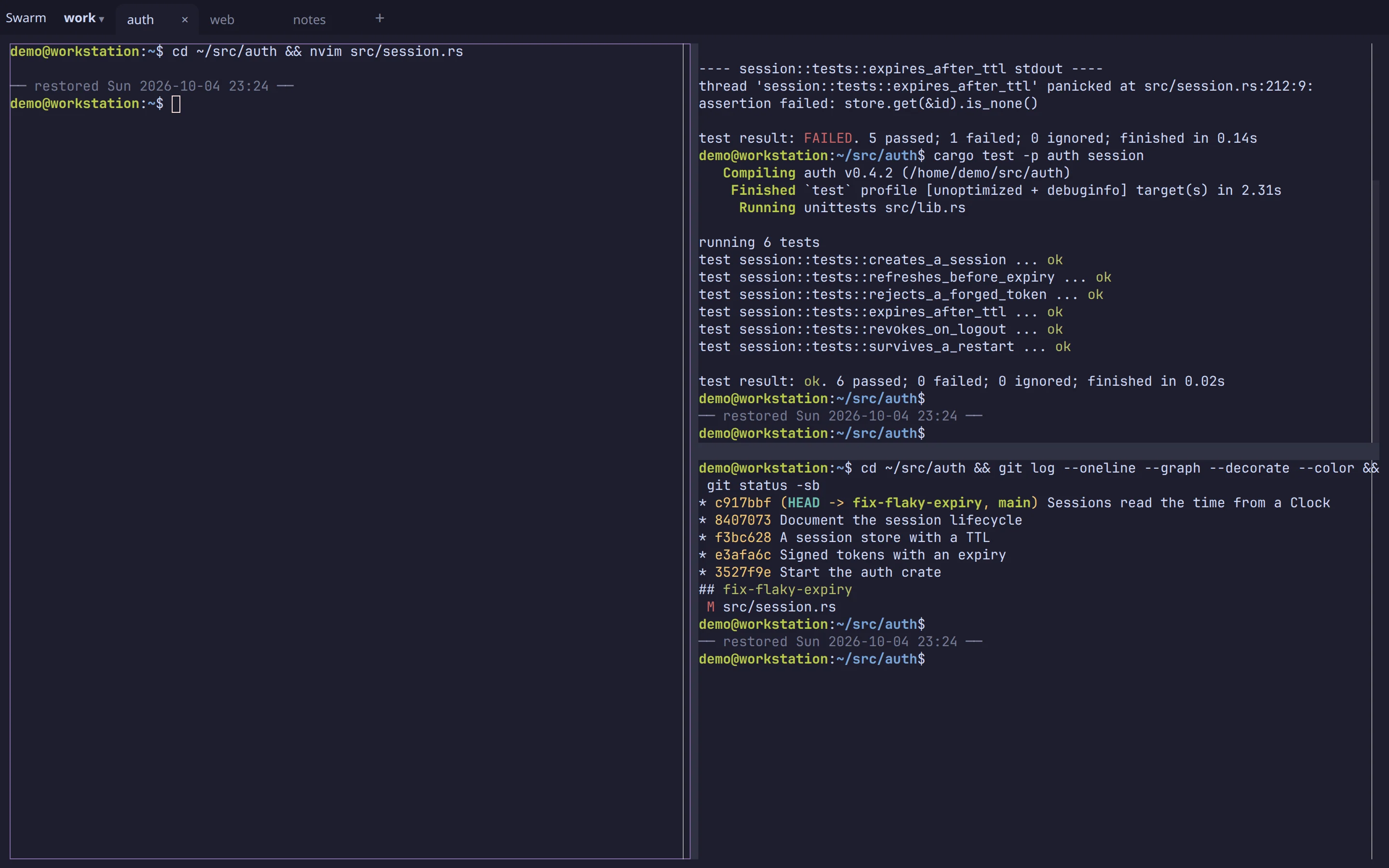This screenshot has width=1389, height=868.
Task: Click 'Running unittests src/lib.rs' line
Action: pyautogui.click(x=852, y=208)
